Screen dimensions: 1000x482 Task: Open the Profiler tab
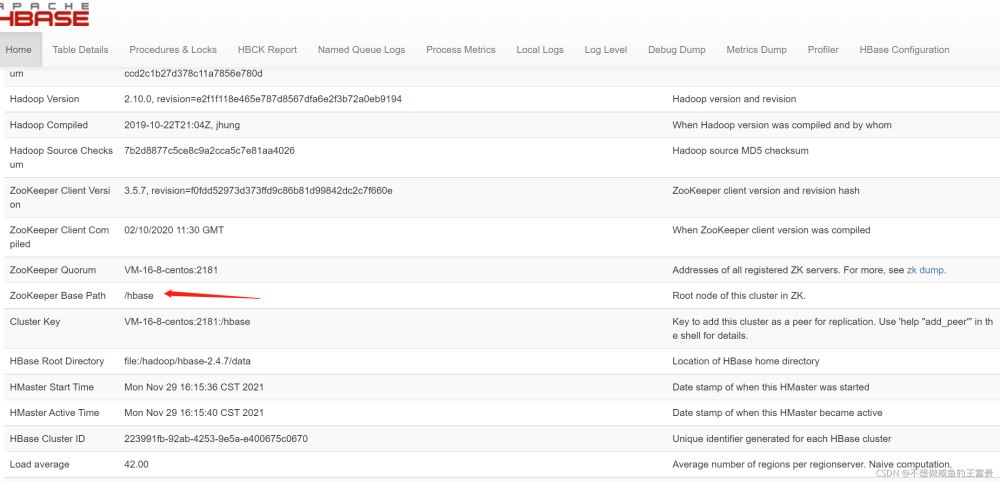click(823, 50)
